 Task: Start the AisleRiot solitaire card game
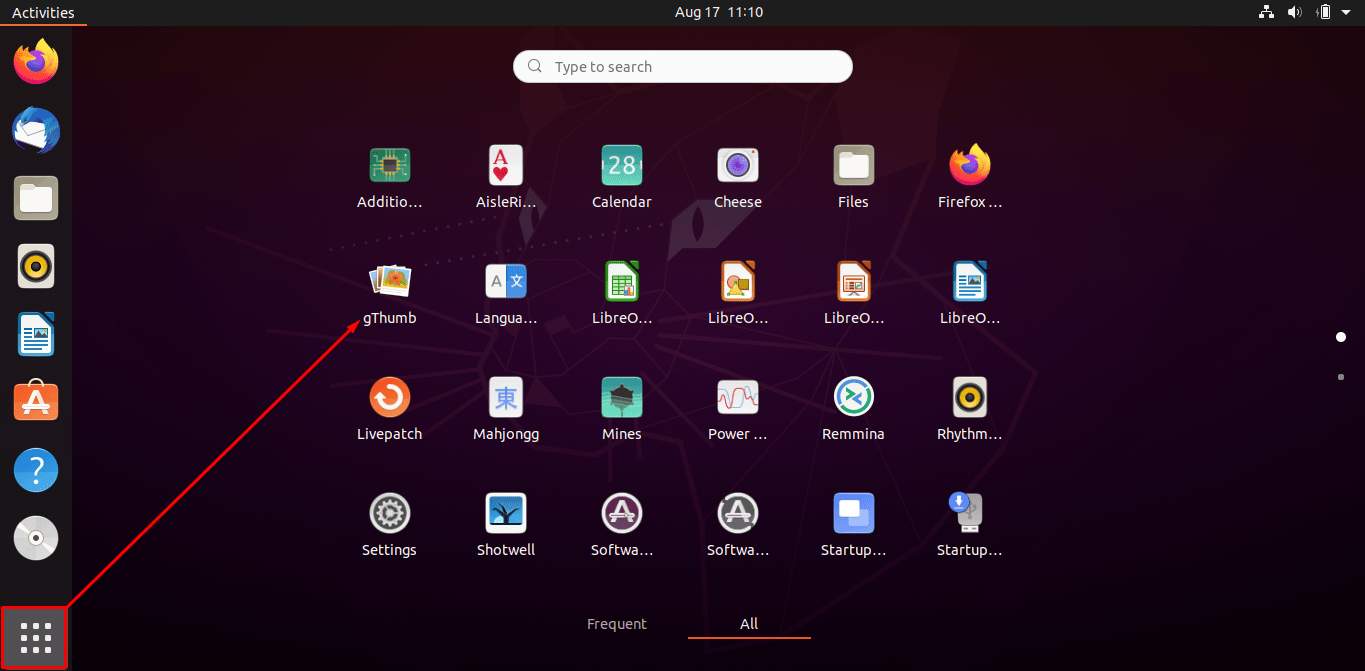pos(506,165)
